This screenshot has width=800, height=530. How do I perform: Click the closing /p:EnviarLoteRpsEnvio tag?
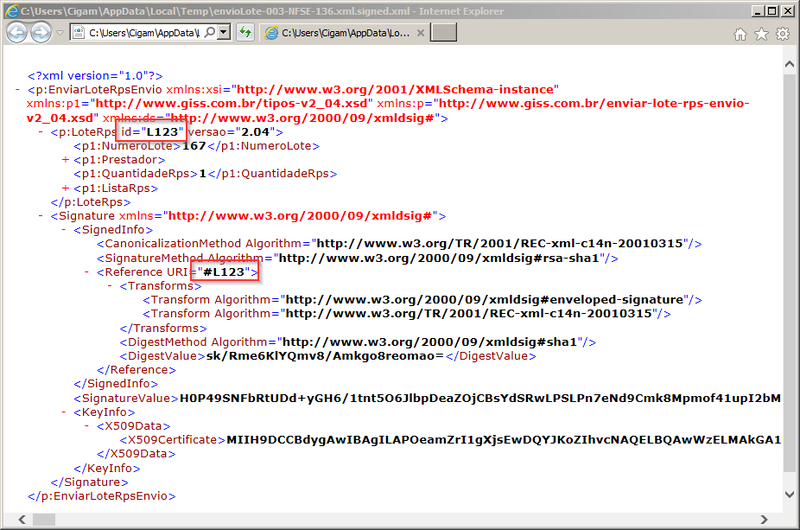pyautogui.click(x=102, y=496)
